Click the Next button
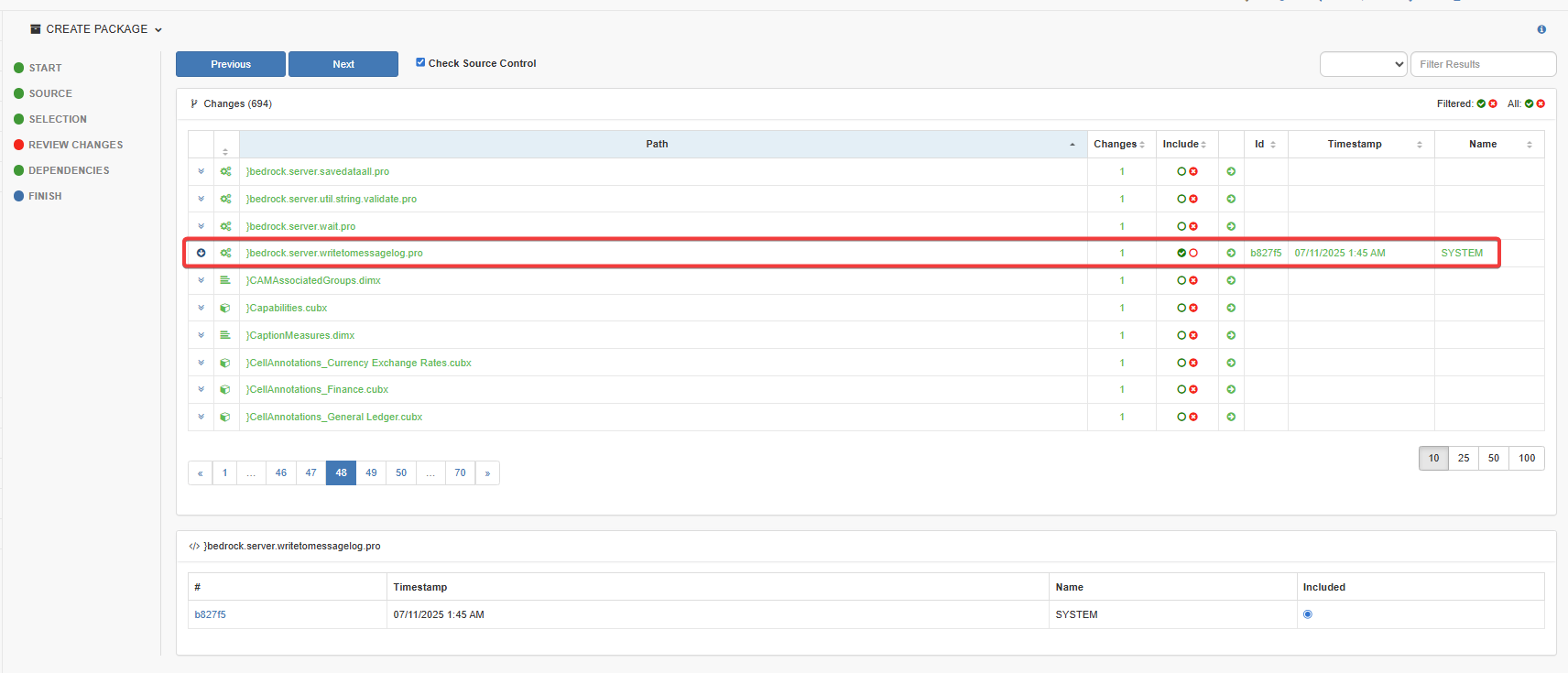 pyautogui.click(x=343, y=64)
